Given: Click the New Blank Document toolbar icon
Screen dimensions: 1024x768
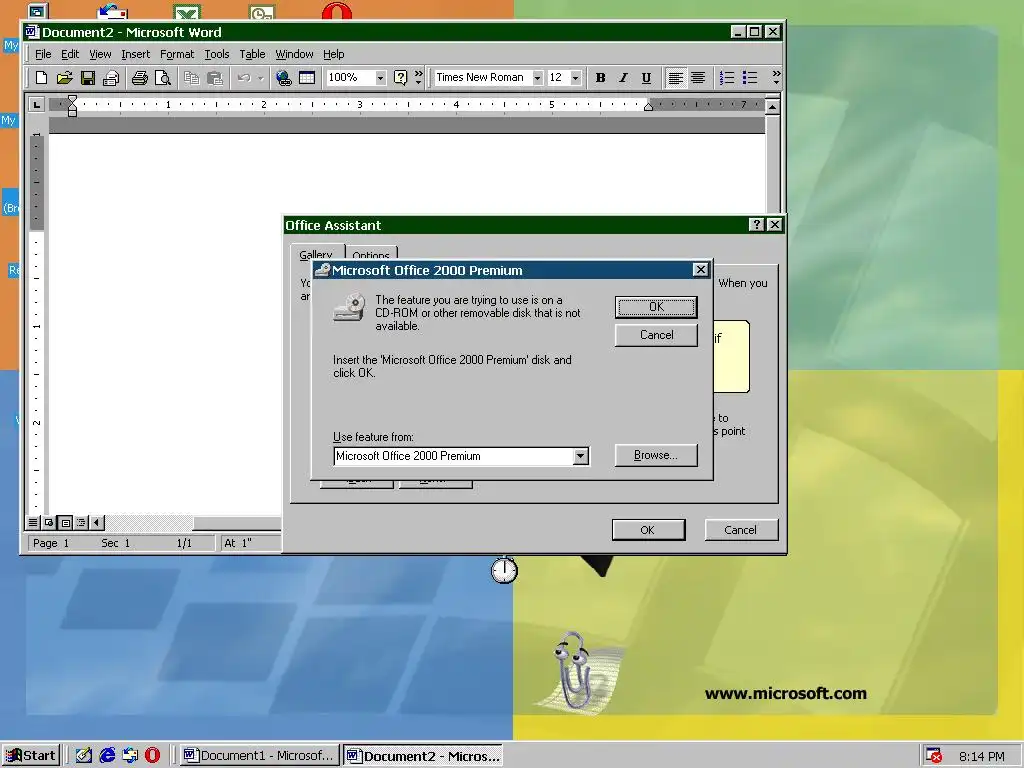Looking at the screenshot, I should click(41, 78).
